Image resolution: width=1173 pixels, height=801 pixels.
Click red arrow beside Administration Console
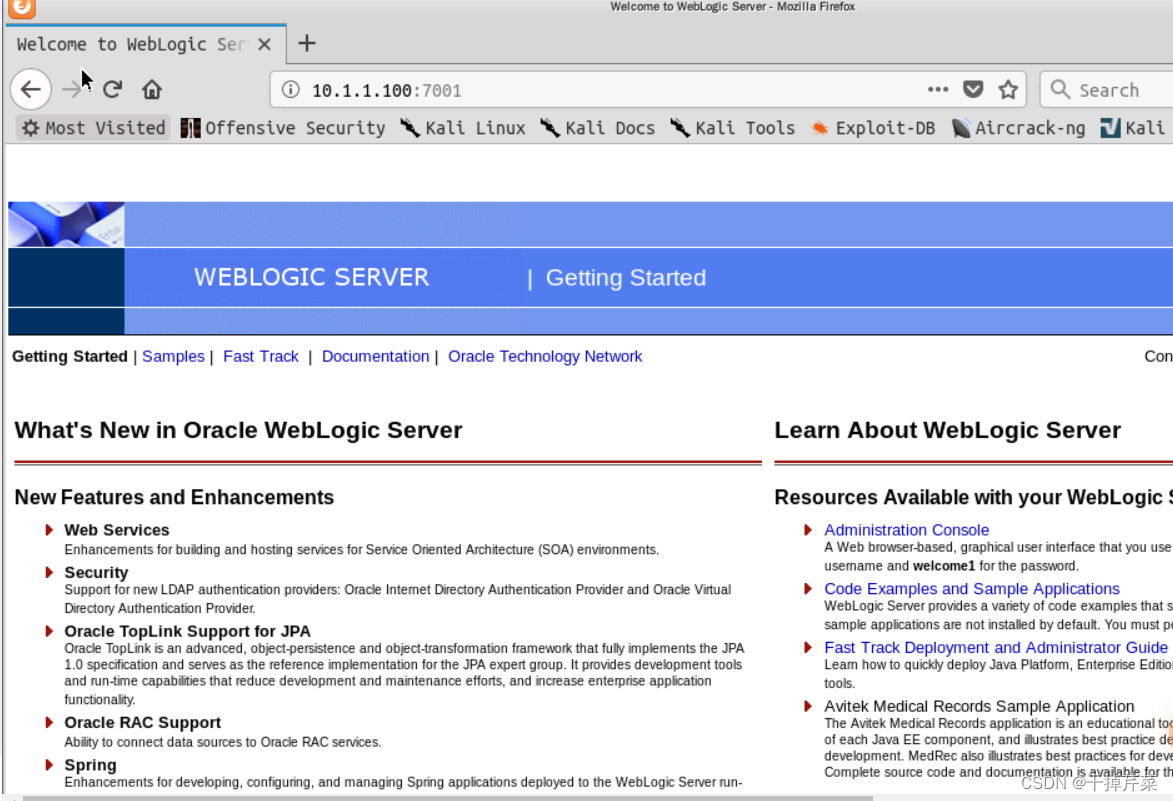click(808, 530)
